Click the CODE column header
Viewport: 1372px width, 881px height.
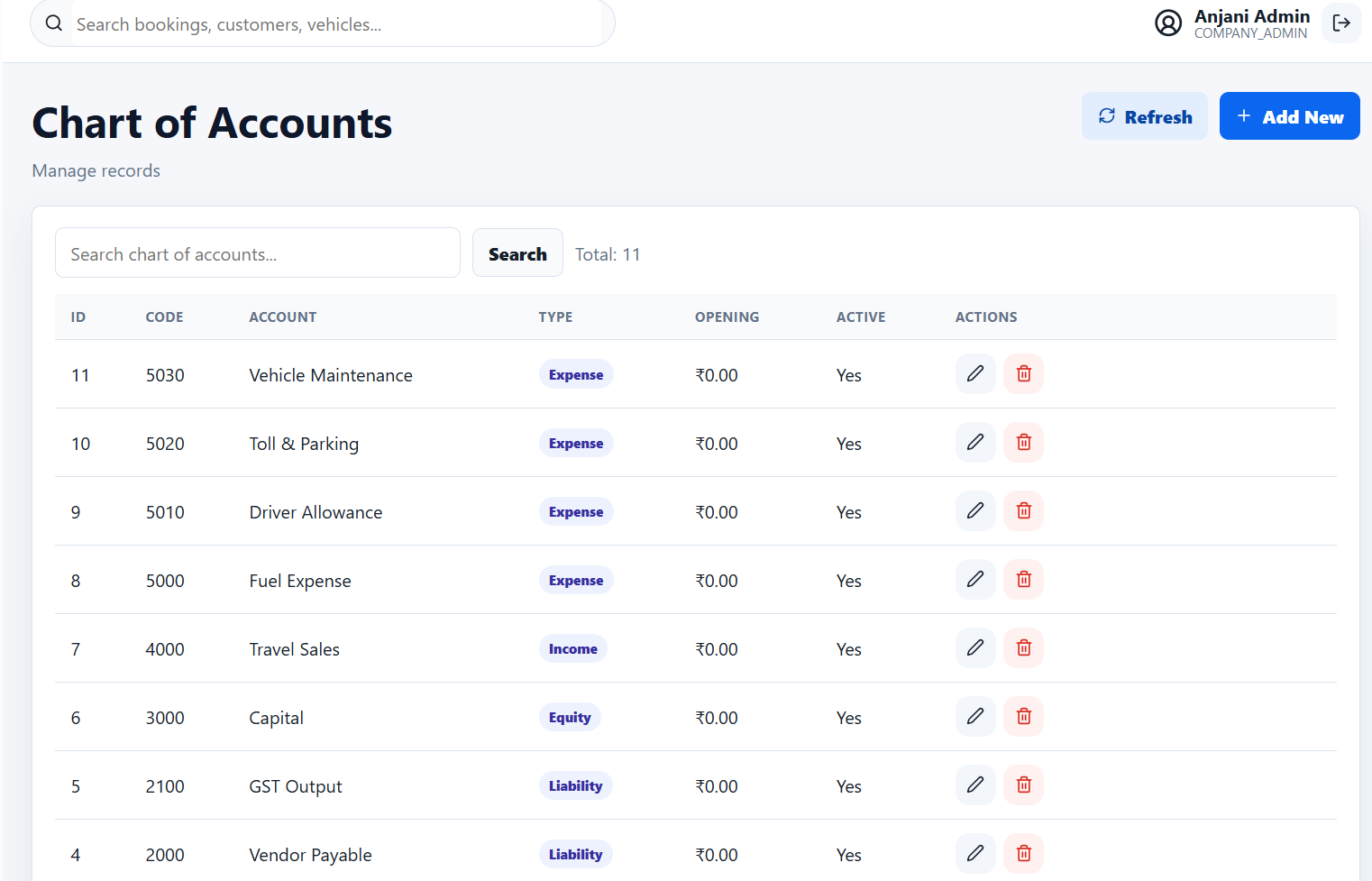(164, 317)
